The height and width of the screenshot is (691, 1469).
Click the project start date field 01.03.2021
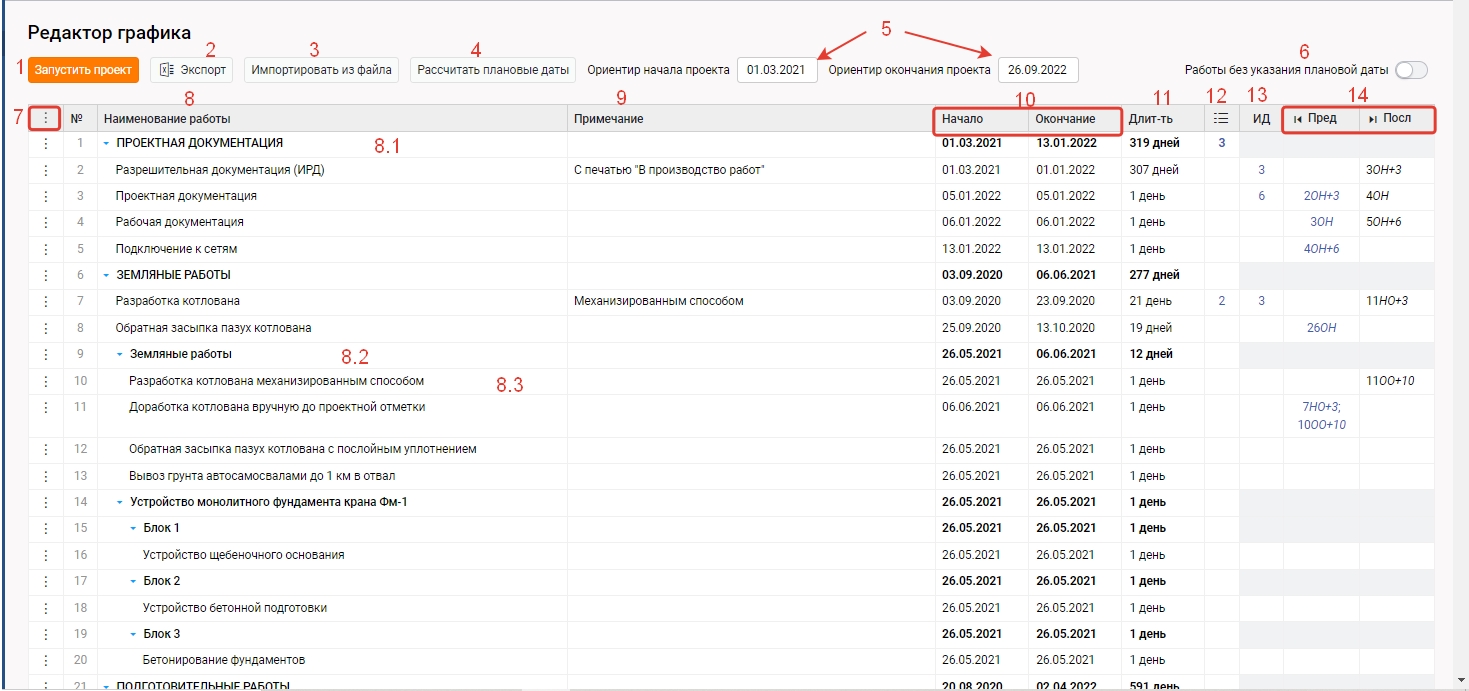point(776,70)
